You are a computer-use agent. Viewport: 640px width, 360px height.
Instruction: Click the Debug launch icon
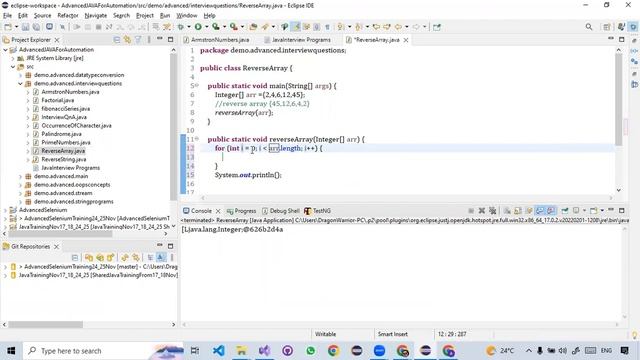pyautogui.click(x=180, y=27)
